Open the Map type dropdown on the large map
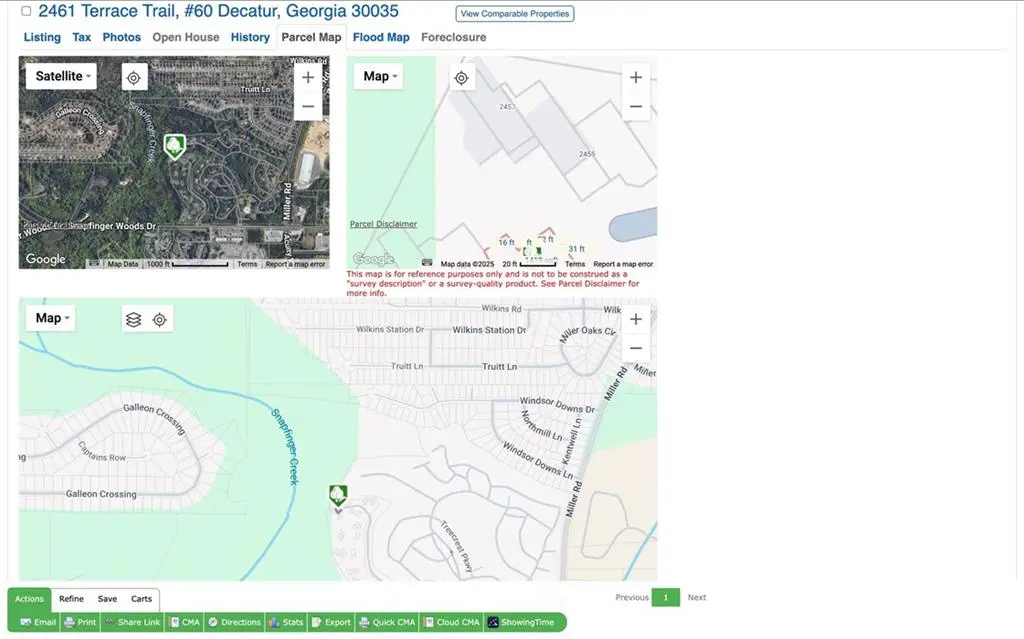 pyautogui.click(x=50, y=319)
